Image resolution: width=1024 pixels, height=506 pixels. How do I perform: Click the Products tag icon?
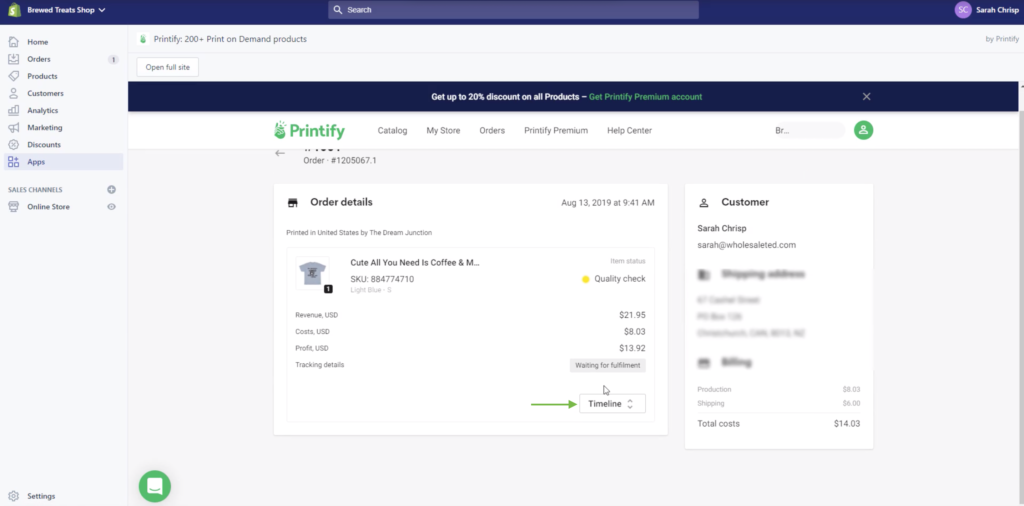pos(13,76)
